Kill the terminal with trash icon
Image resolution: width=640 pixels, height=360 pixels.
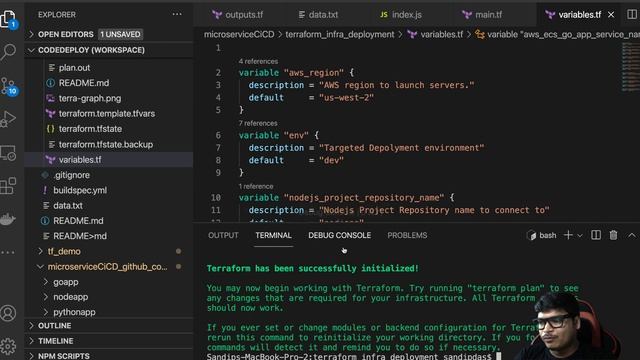613,235
